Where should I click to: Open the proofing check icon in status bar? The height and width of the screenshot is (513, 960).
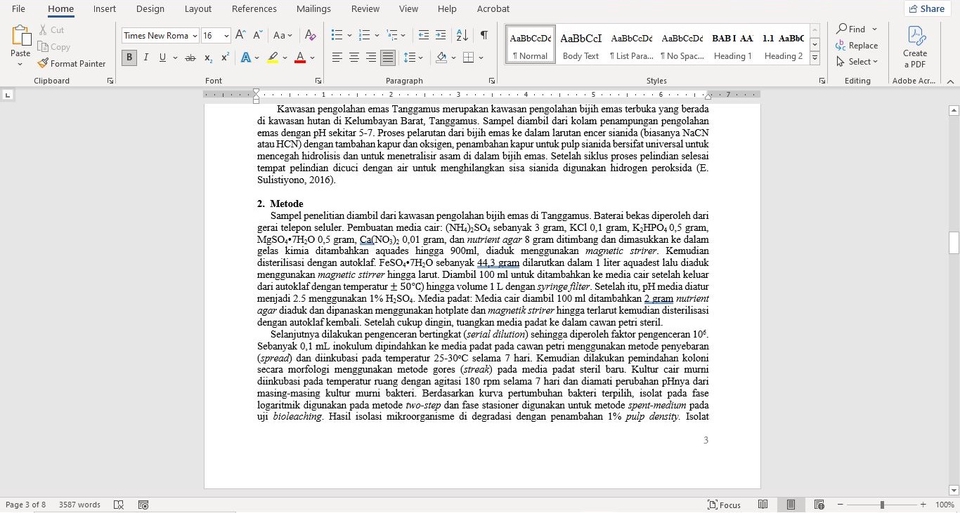(x=119, y=505)
